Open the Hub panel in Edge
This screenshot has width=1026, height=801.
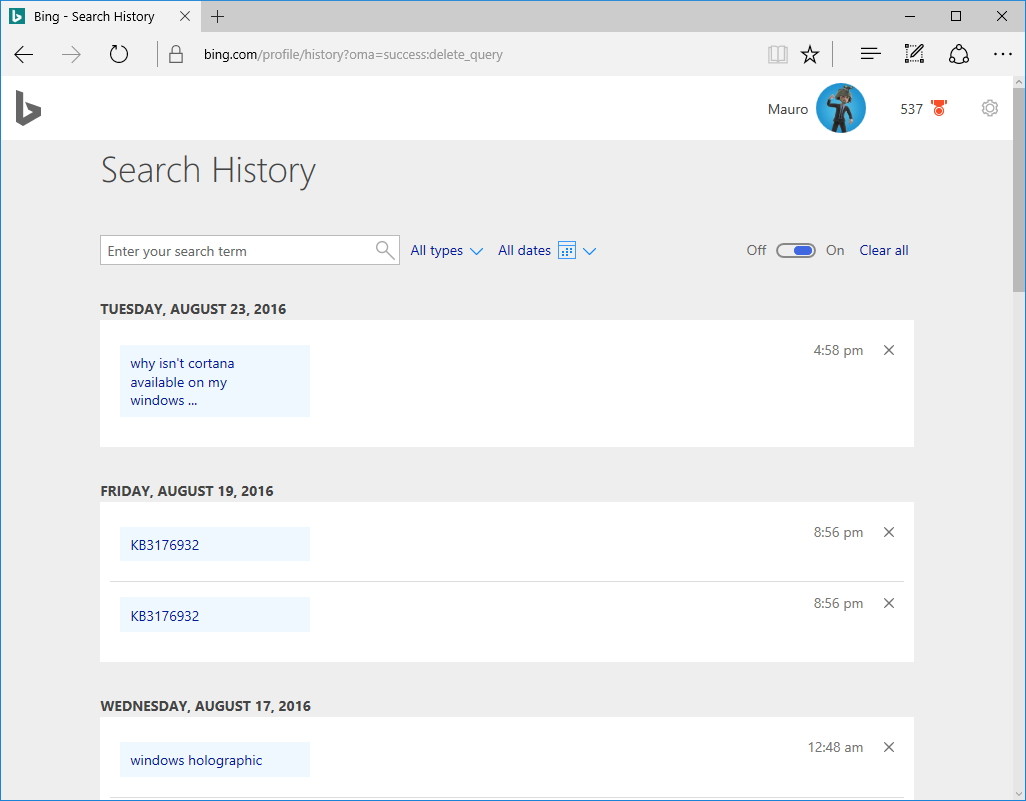point(869,54)
